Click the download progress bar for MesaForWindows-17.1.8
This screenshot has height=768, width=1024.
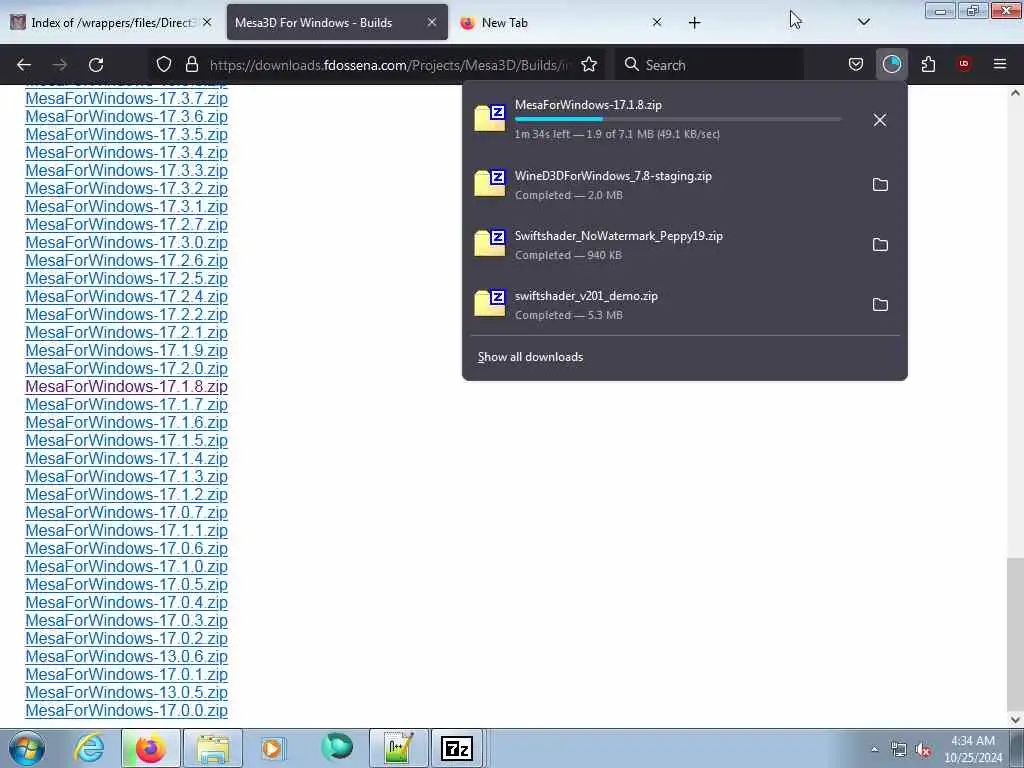(678, 120)
